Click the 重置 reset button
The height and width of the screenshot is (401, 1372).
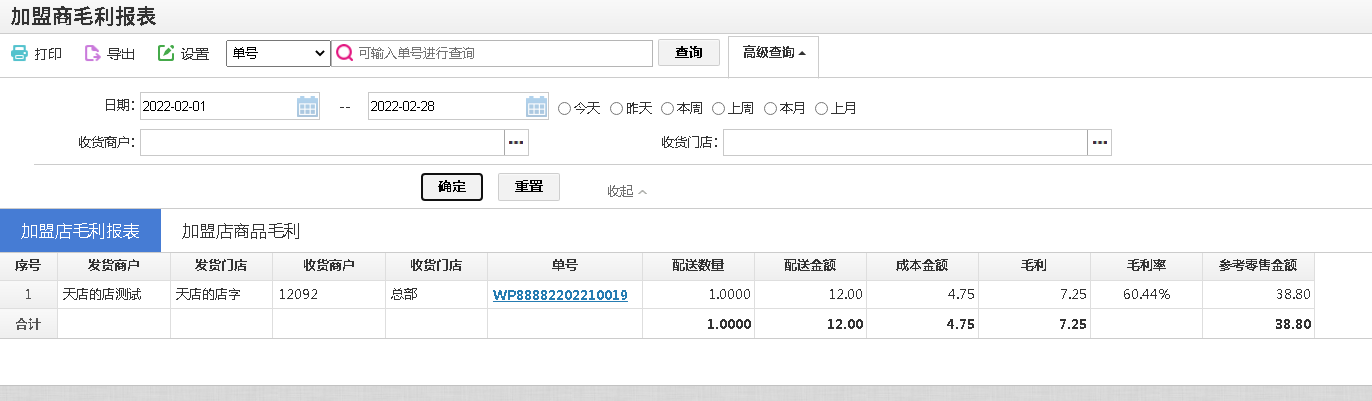tap(529, 187)
